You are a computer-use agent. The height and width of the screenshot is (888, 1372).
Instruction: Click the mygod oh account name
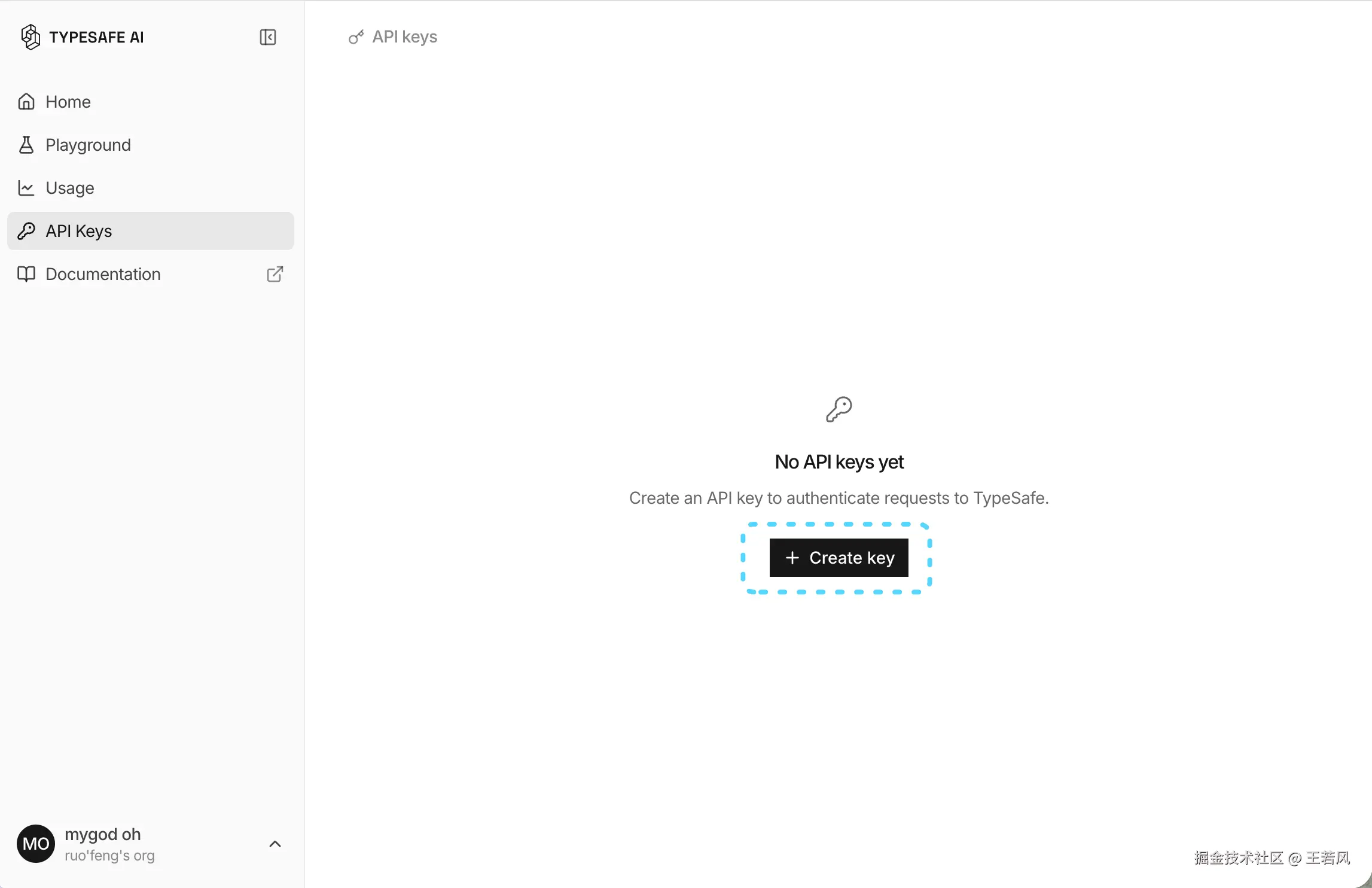pos(103,834)
